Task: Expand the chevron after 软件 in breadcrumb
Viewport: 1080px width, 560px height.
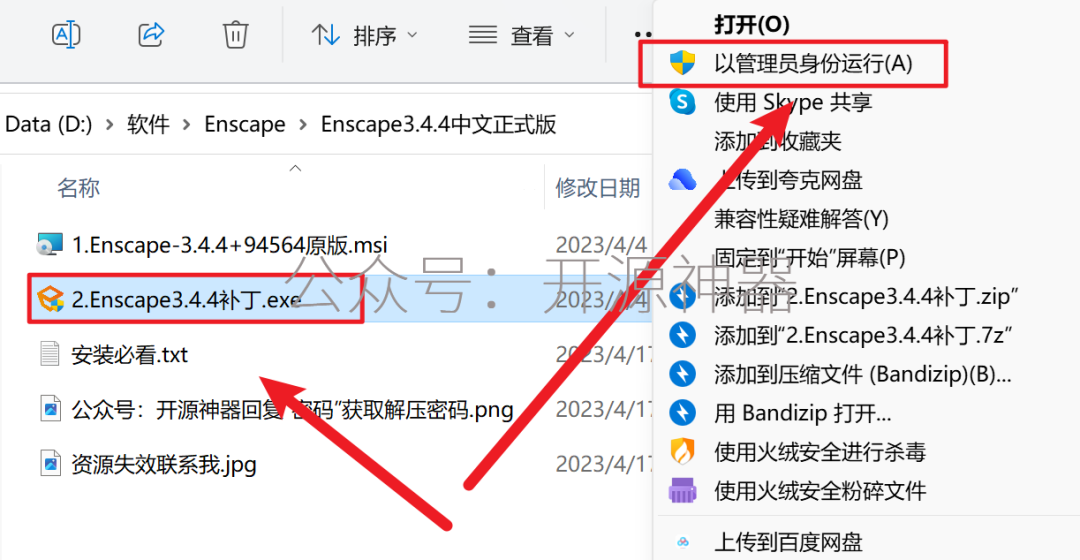Action: coord(187,125)
